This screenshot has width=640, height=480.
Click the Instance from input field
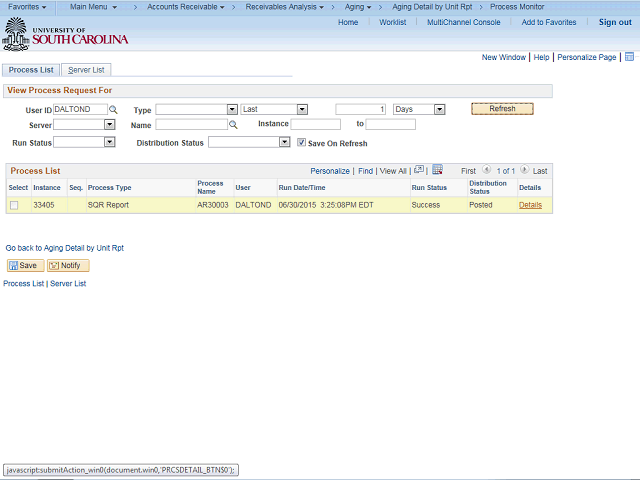(316, 124)
